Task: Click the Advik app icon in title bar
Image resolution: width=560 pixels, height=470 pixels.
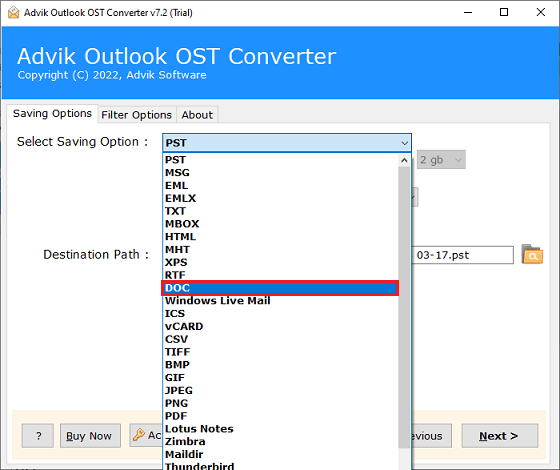Action: pyautogui.click(x=13, y=12)
